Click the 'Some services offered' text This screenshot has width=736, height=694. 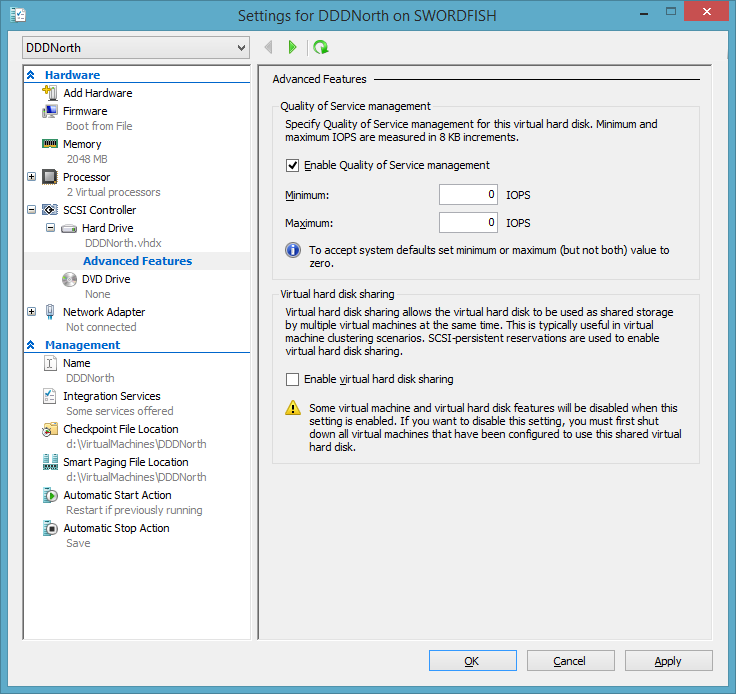[120, 411]
